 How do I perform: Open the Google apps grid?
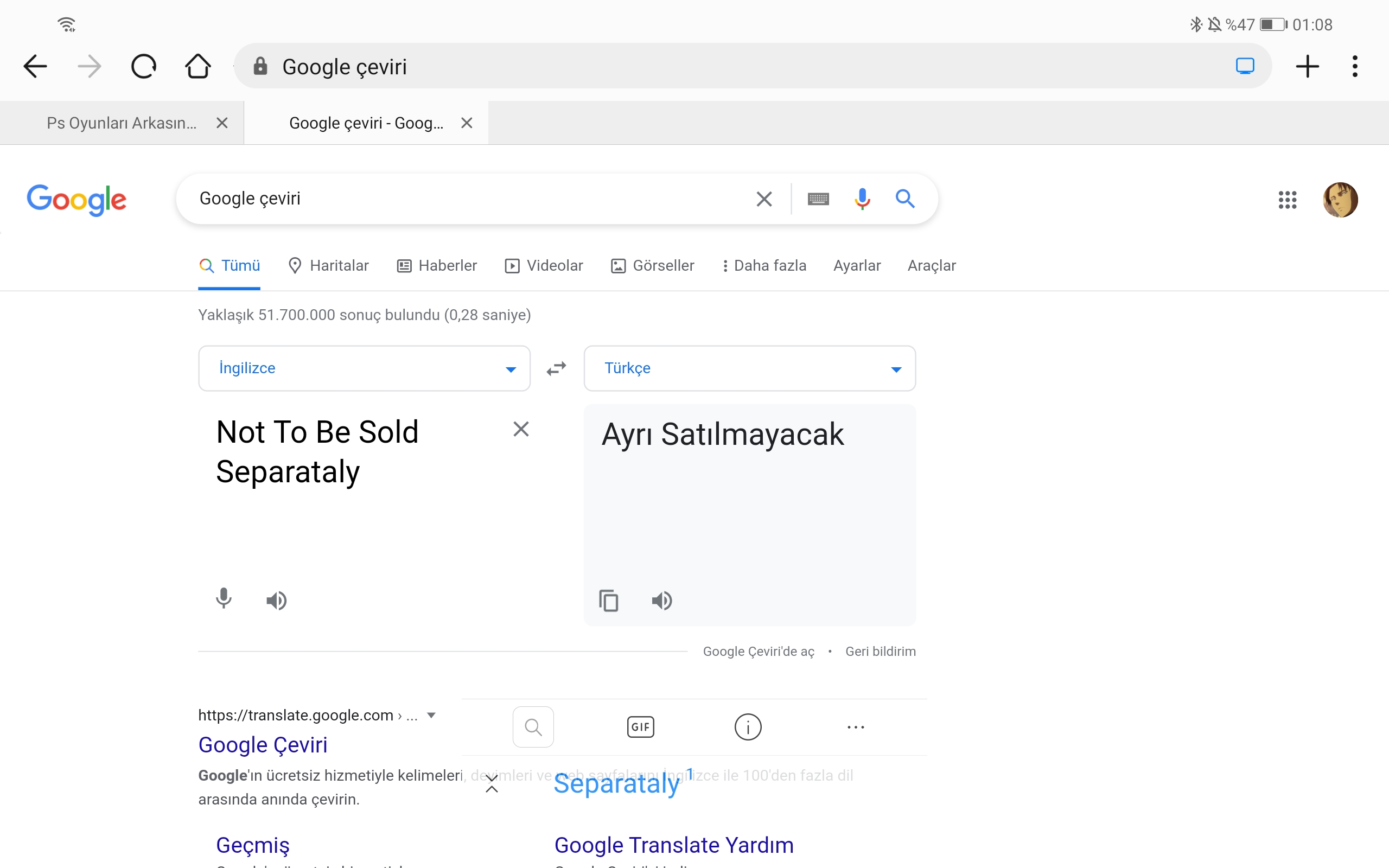(1288, 200)
